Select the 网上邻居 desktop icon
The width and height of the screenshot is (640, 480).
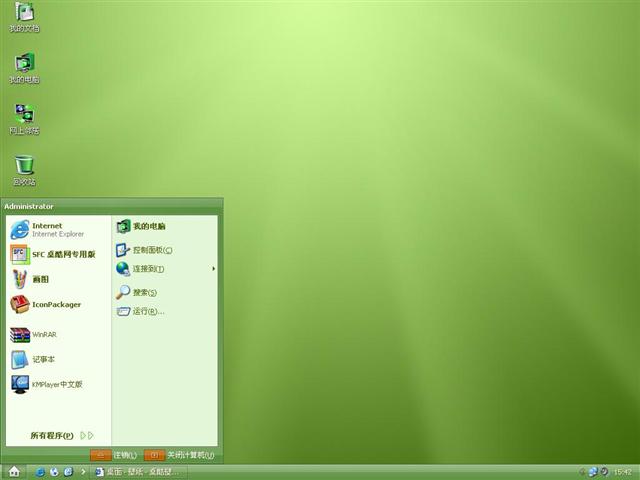24,119
